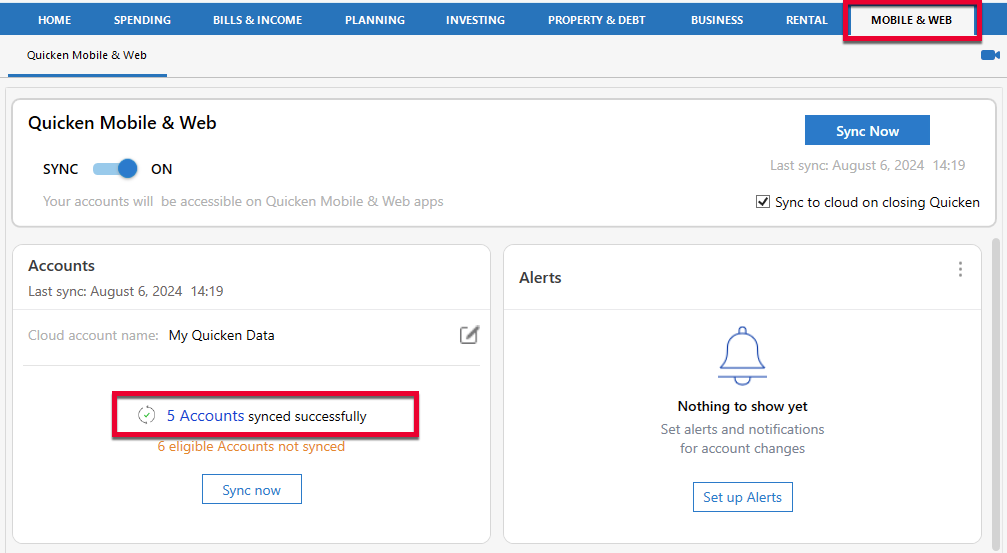
Task: Click 'Set alerts and notifications for account changes' text
Action: click(x=742, y=439)
